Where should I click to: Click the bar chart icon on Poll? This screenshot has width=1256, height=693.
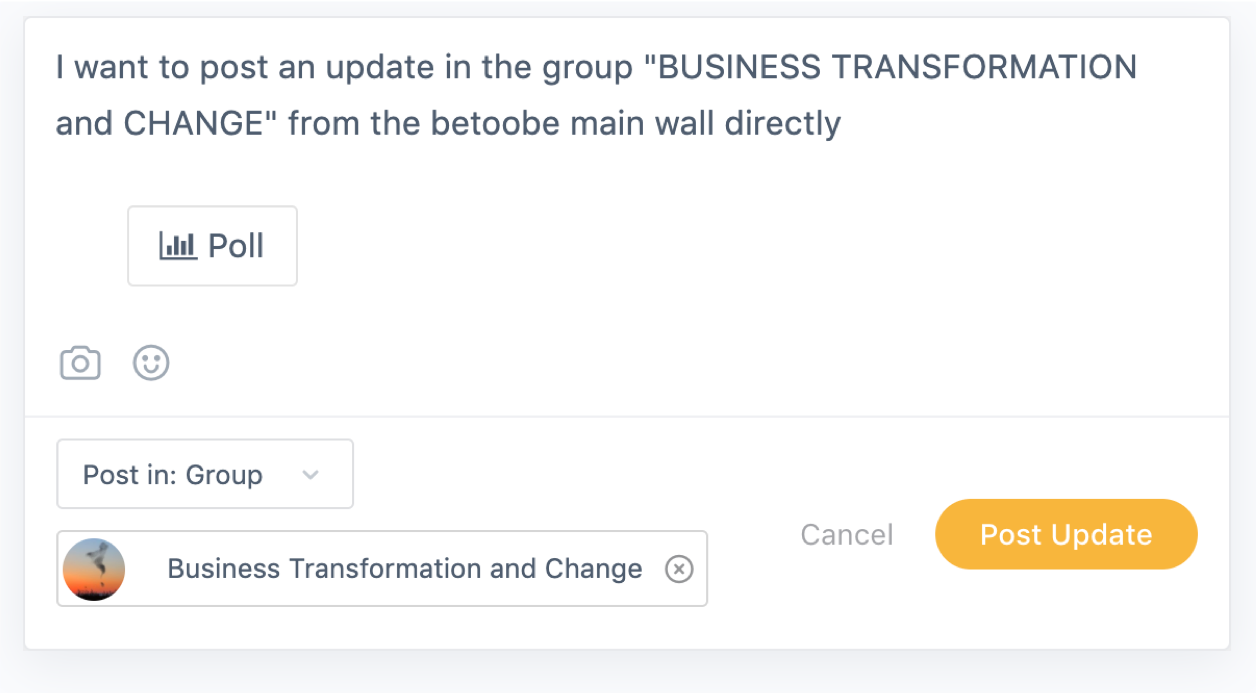[x=178, y=245]
